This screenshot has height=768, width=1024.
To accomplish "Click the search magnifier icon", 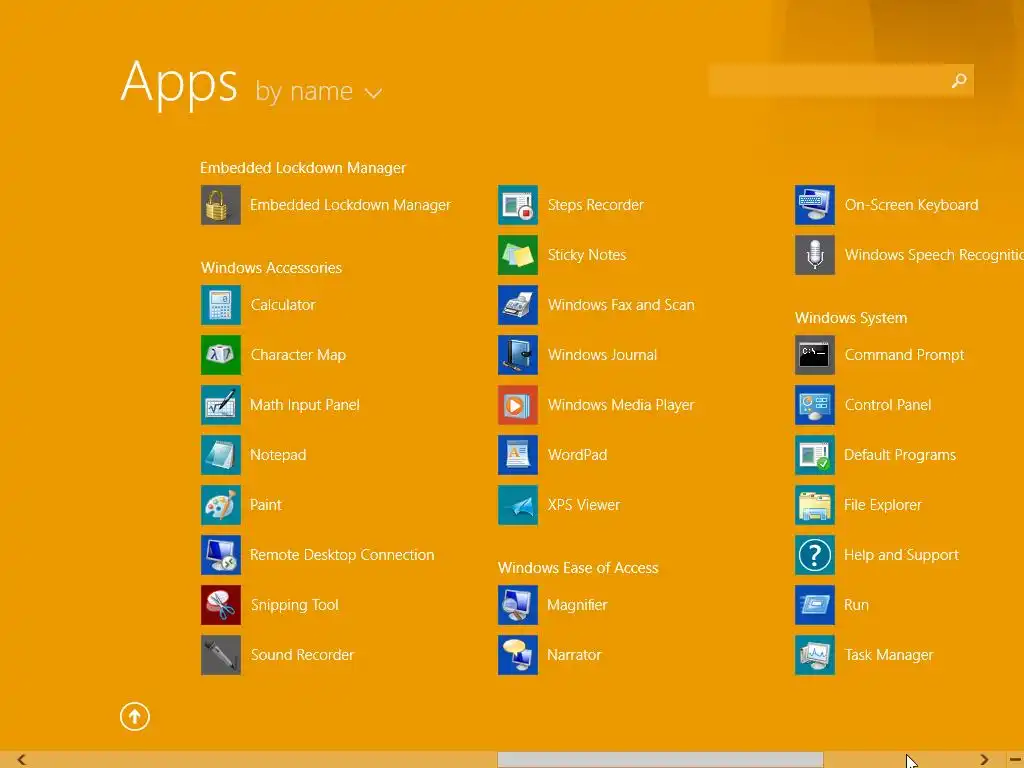I will (959, 80).
